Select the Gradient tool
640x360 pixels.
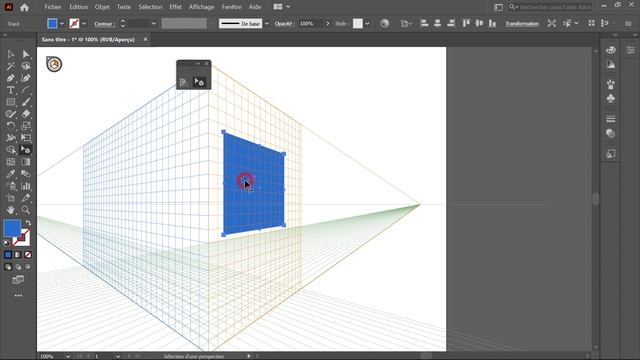click(x=26, y=162)
